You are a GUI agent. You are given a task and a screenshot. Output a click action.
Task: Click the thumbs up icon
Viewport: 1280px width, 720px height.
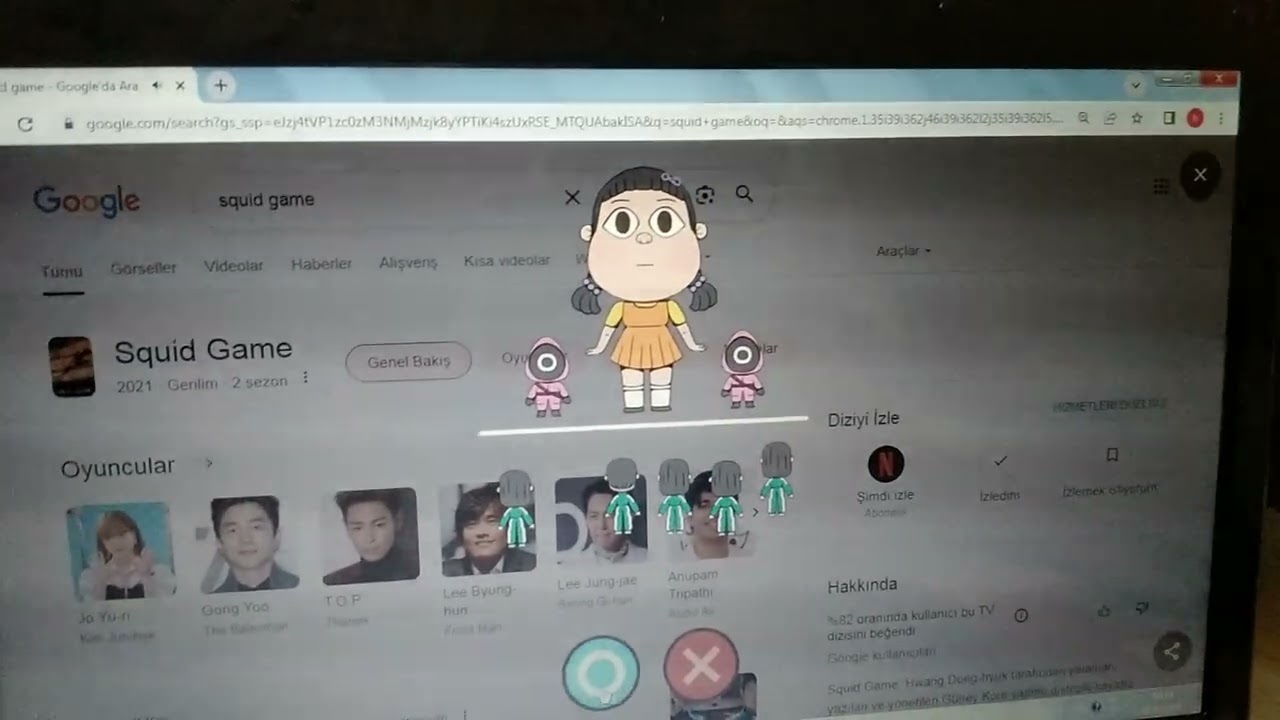pyautogui.click(x=1104, y=610)
